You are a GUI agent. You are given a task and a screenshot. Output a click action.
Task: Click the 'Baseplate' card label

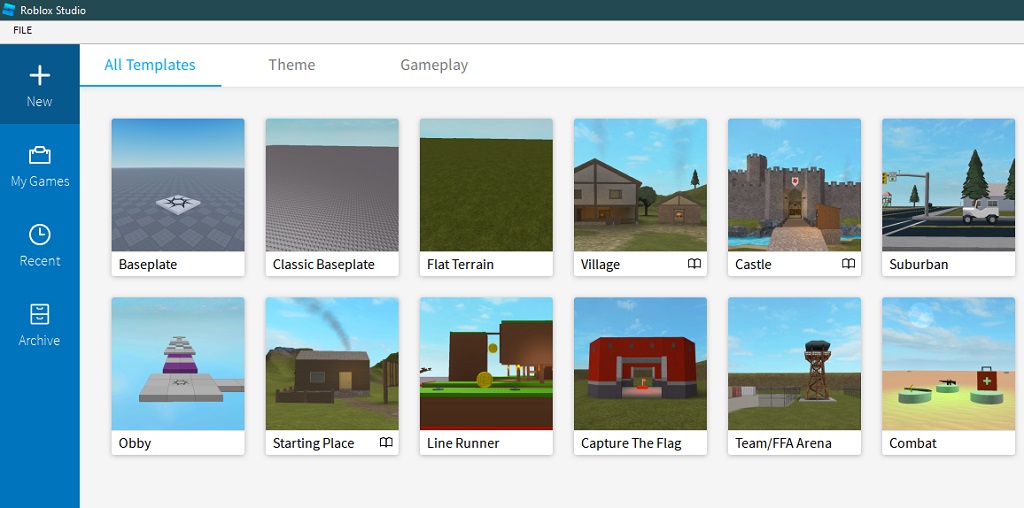coord(148,264)
